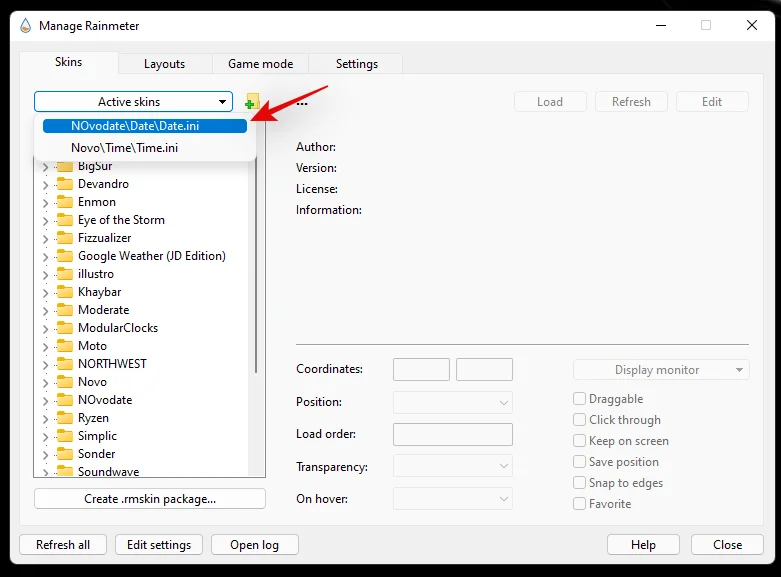Select Novo\Time\Time.ini from active skins

(x=145, y=148)
